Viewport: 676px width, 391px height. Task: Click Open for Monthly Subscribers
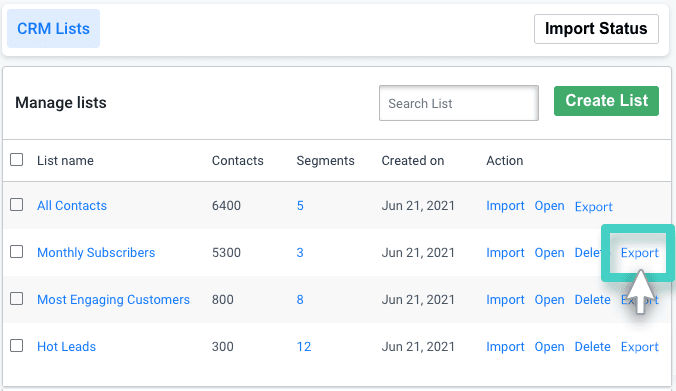click(x=550, y=253)
